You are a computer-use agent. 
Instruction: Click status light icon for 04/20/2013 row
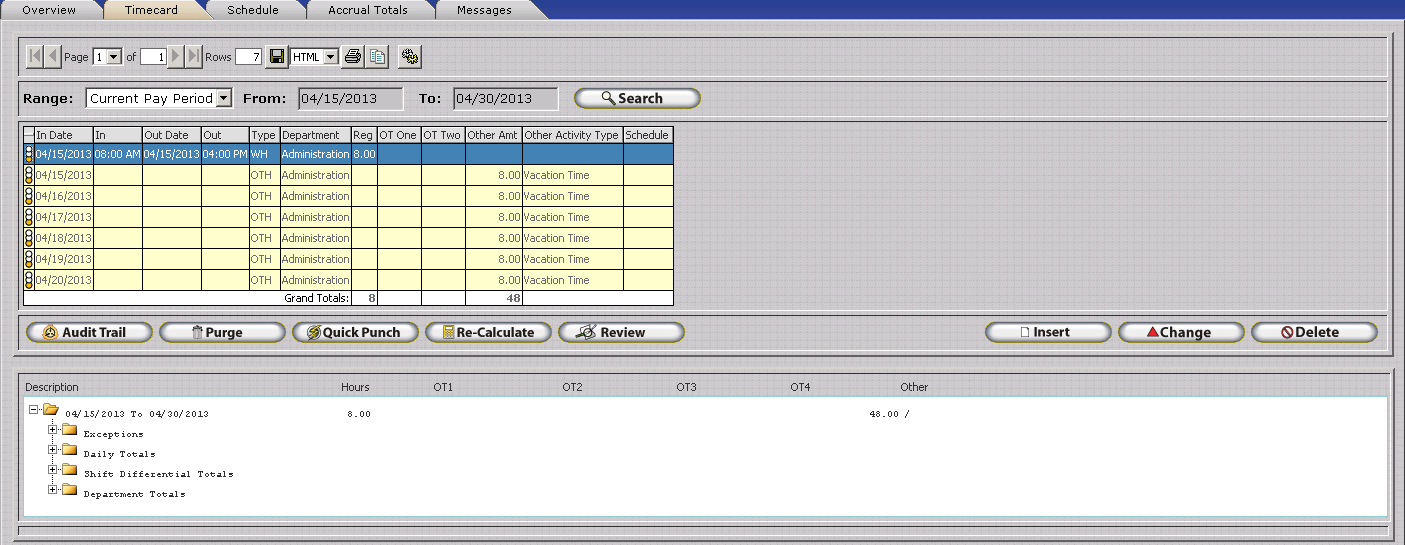29,280
